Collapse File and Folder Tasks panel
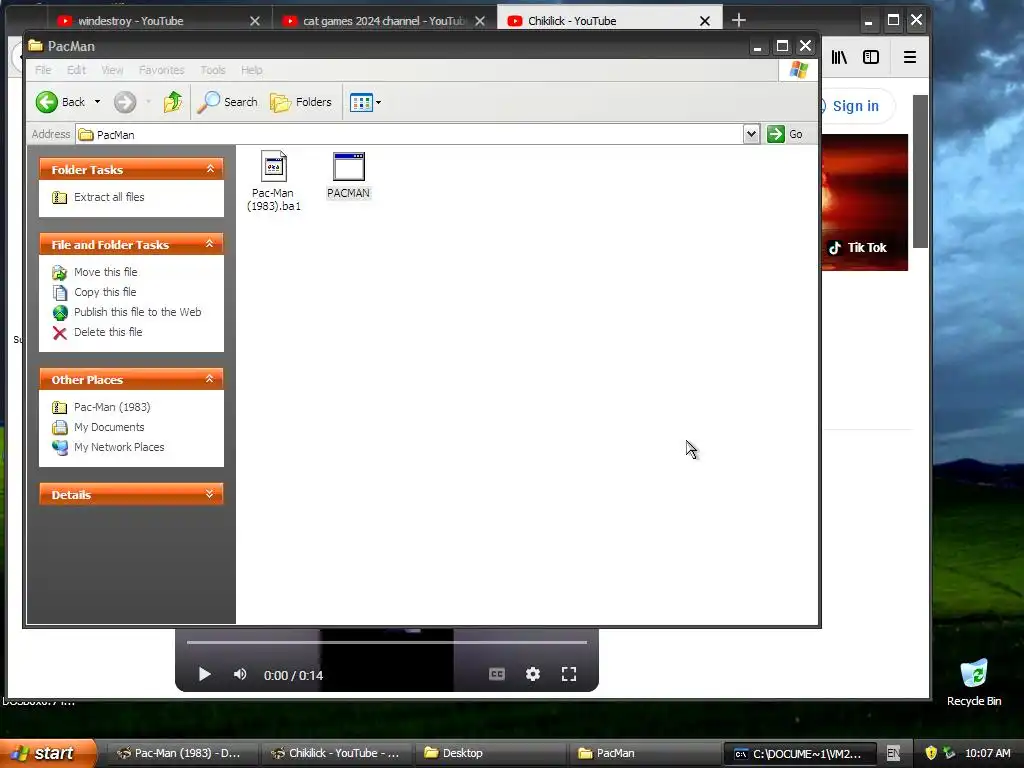The image size is (1024, 768). point(210,244)
